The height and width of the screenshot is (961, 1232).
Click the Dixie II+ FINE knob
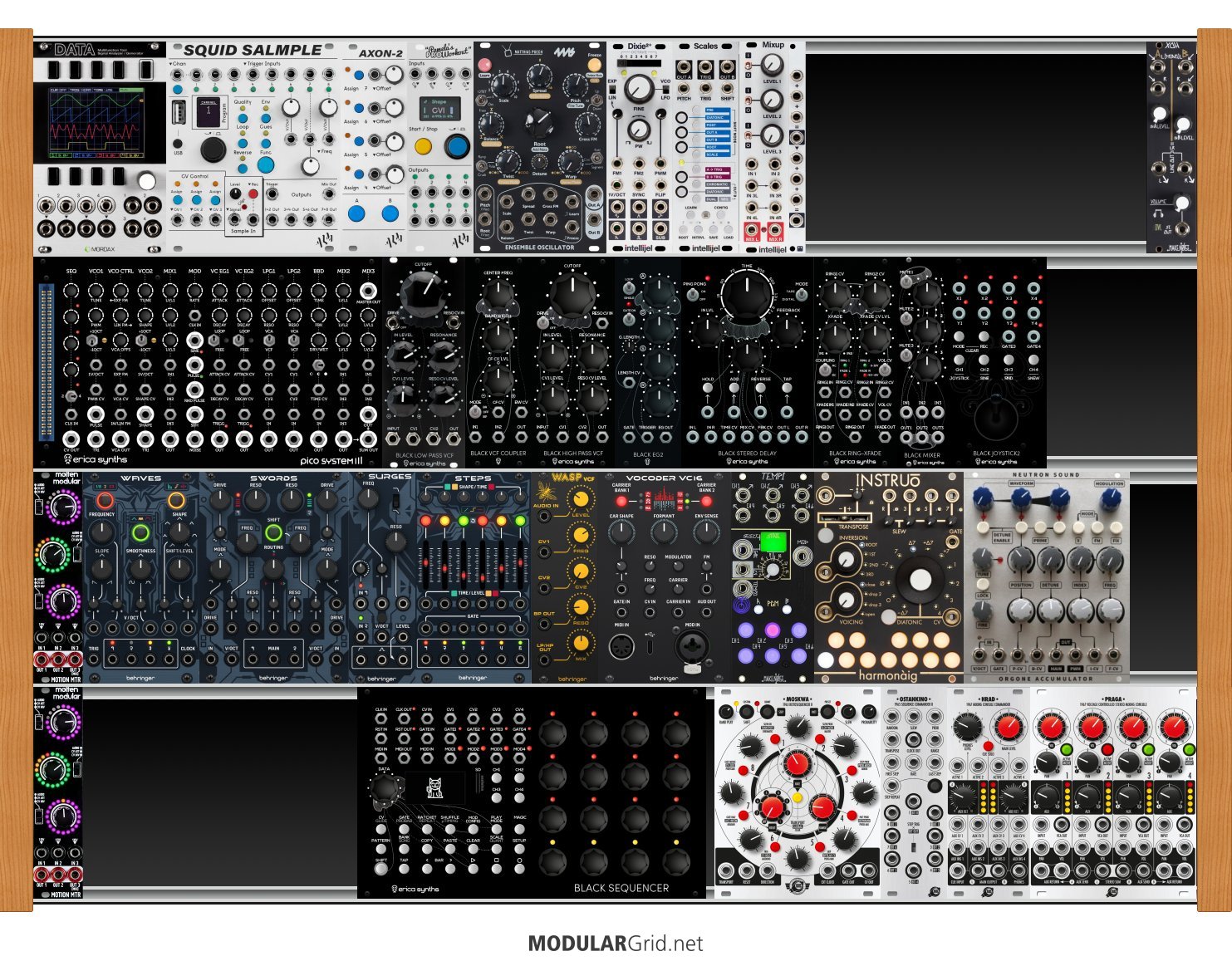(638, 89)
